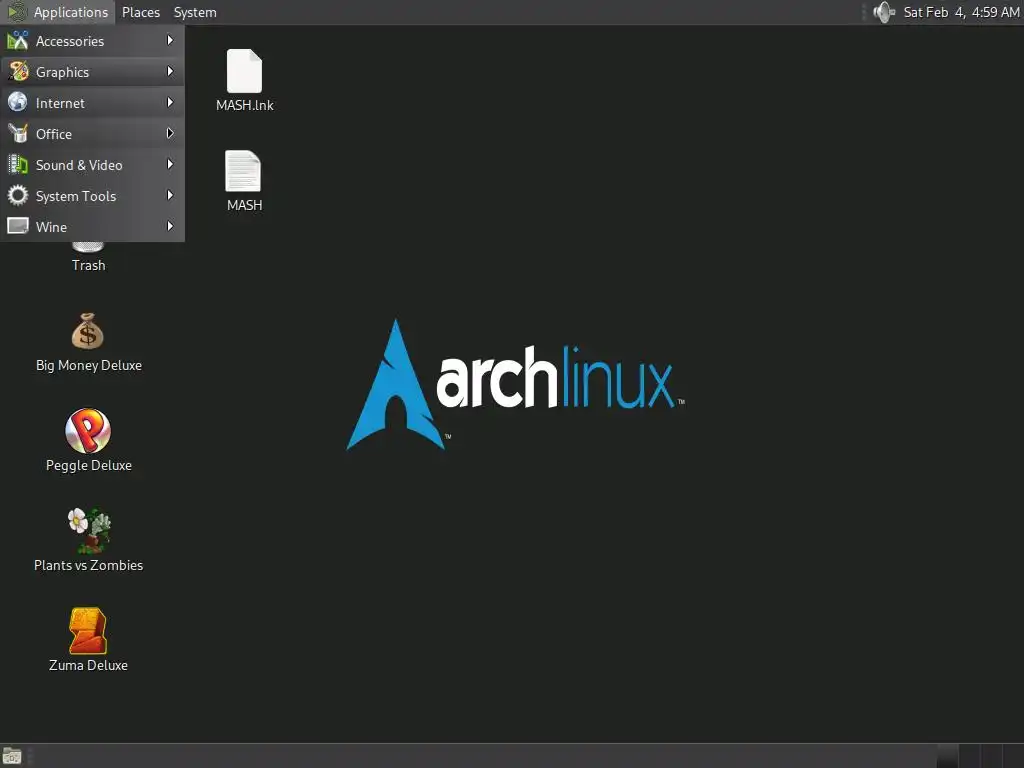Open the System menu

pos(195,12)
